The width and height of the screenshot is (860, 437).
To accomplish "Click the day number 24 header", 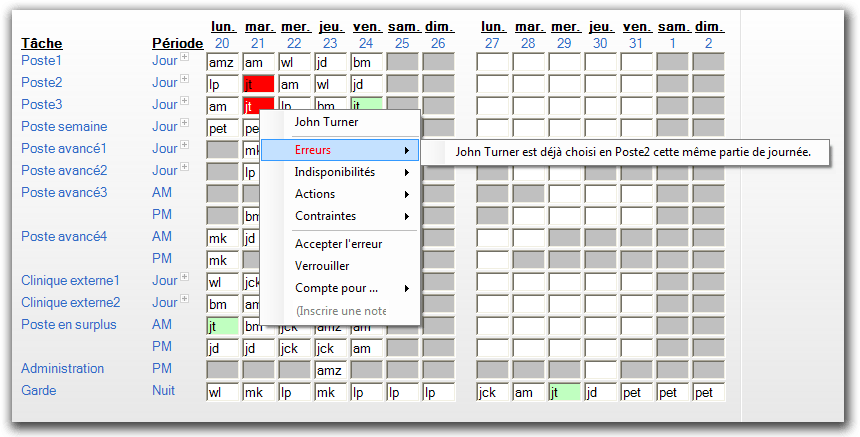I will pos(366,43).
